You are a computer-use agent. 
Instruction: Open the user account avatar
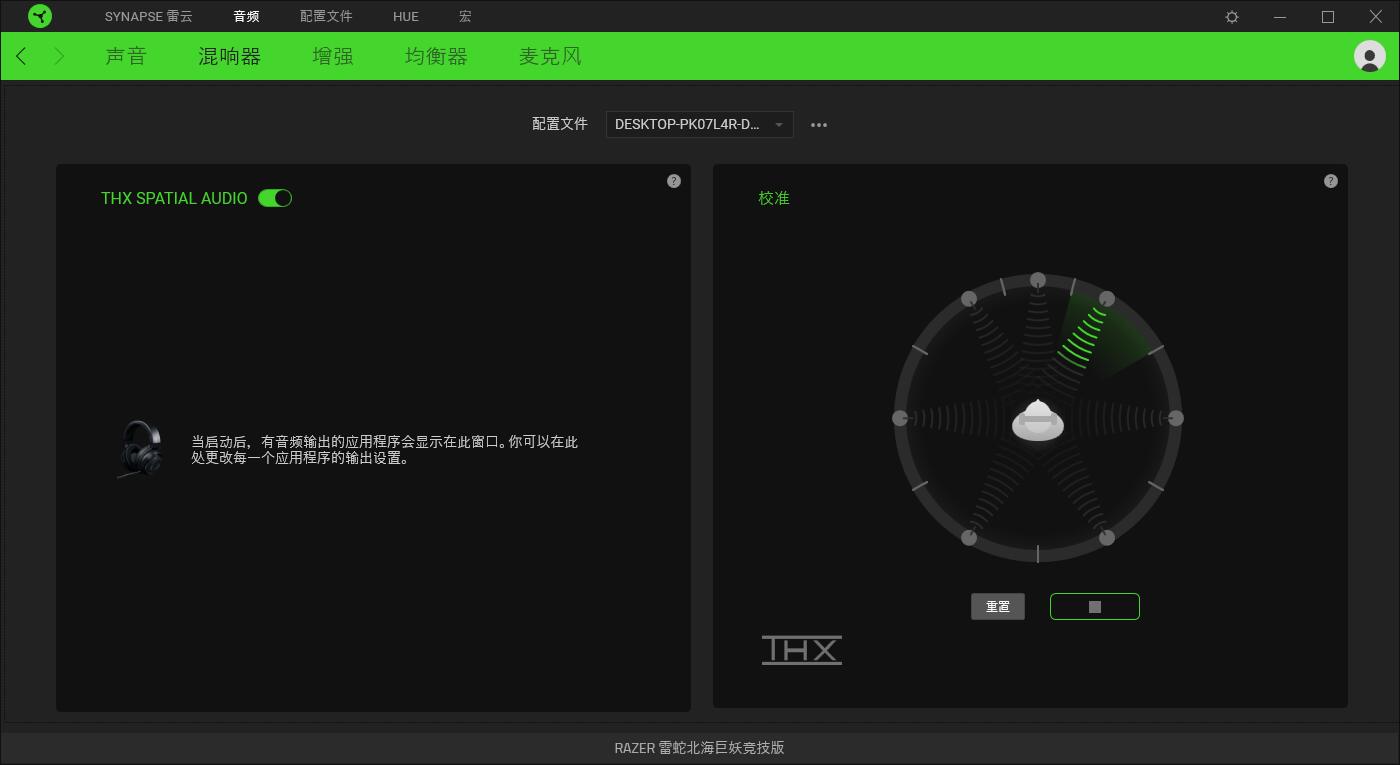pos(1369,56)
